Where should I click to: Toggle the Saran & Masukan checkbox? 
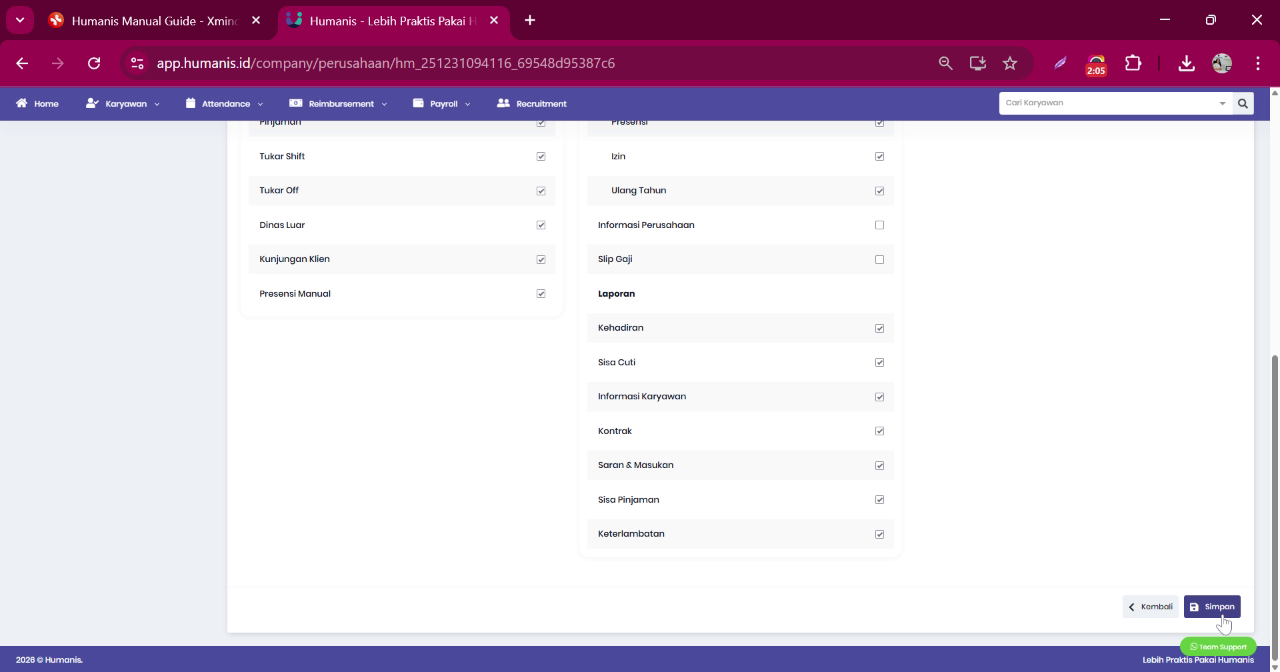[880, 465]
